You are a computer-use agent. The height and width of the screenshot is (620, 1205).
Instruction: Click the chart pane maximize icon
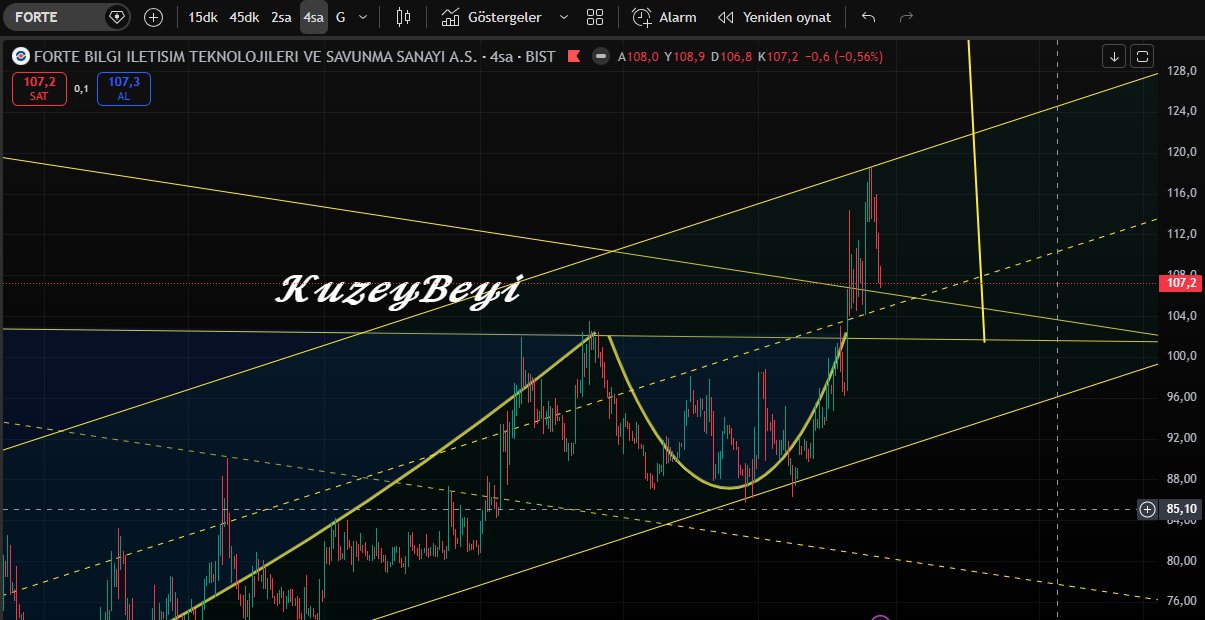point(1143,56)
